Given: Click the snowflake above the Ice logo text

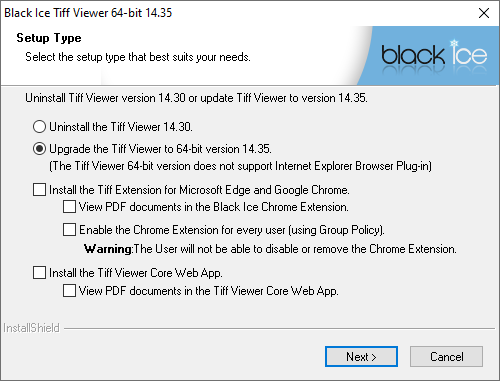Looking at the screenshot, I should [454, 43].
